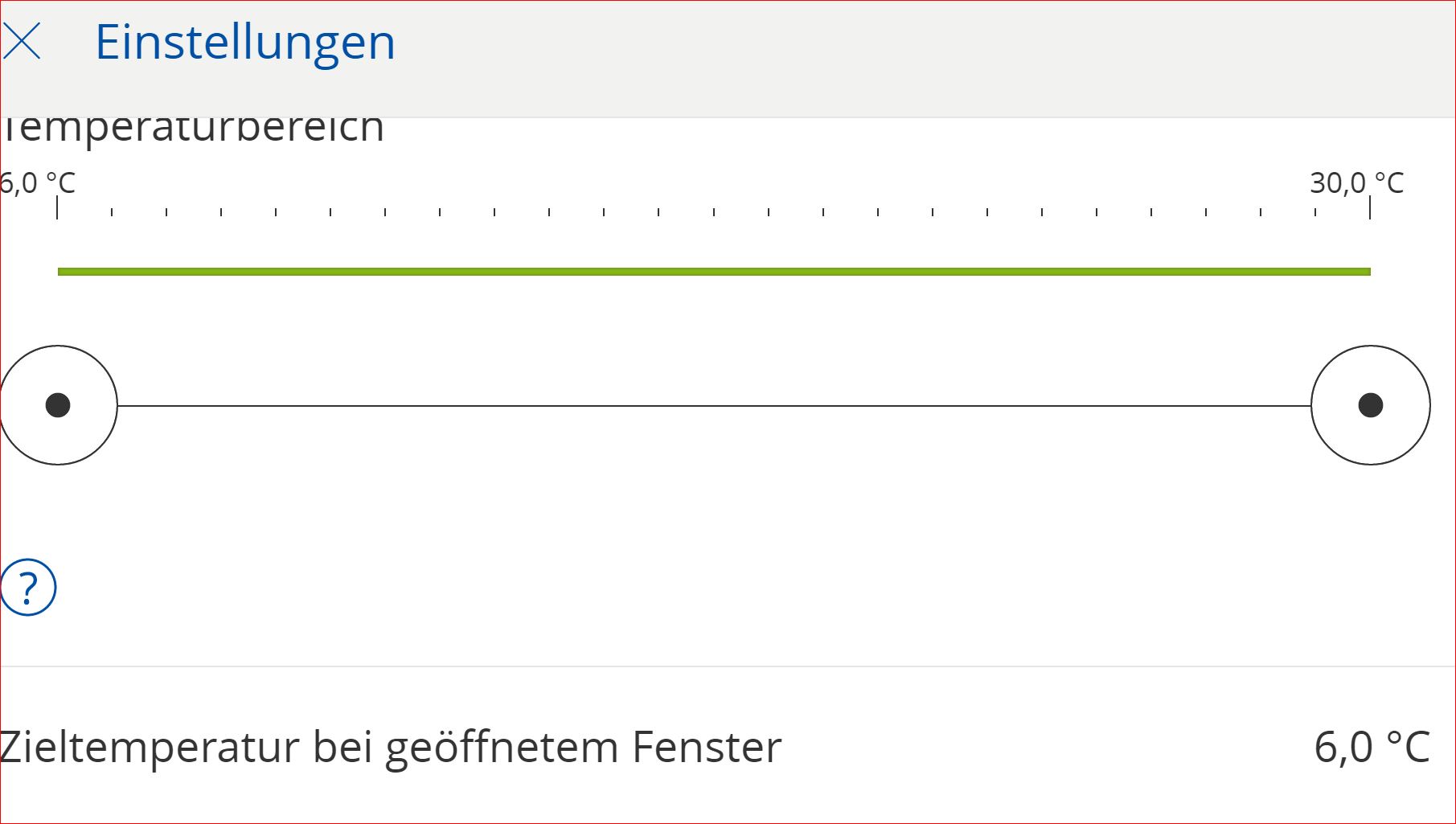Close the Einstellungen panel with the X
The image size is (1456, 824).
22,42
